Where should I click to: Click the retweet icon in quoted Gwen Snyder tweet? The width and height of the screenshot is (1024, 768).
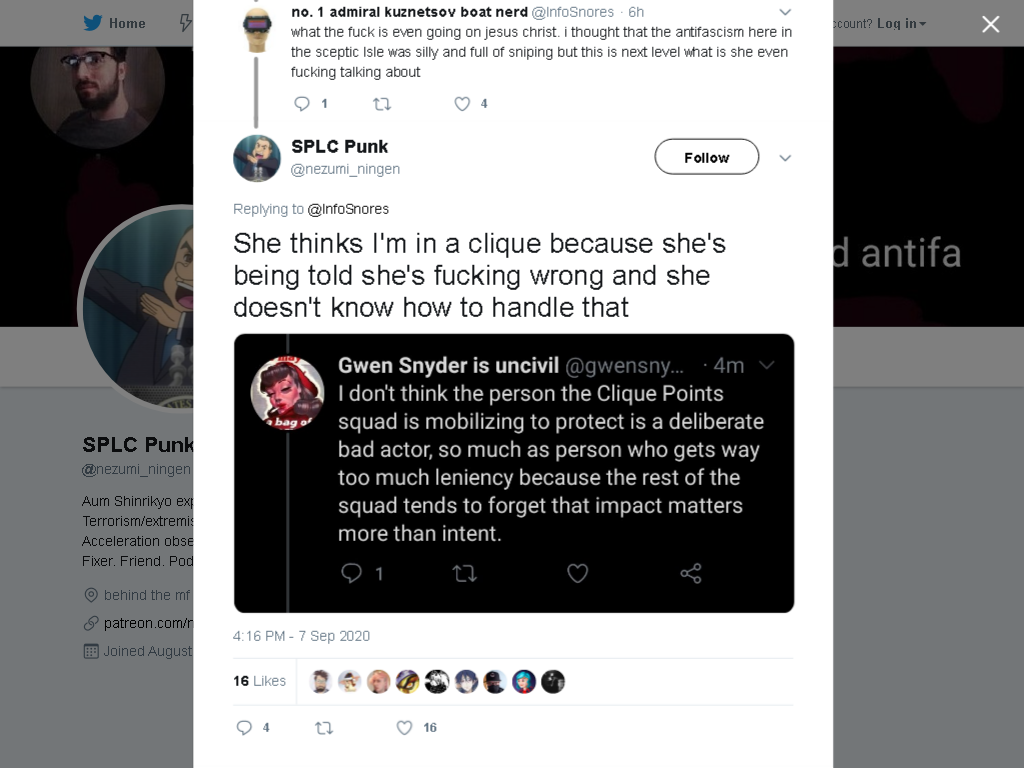click(464, 573)
